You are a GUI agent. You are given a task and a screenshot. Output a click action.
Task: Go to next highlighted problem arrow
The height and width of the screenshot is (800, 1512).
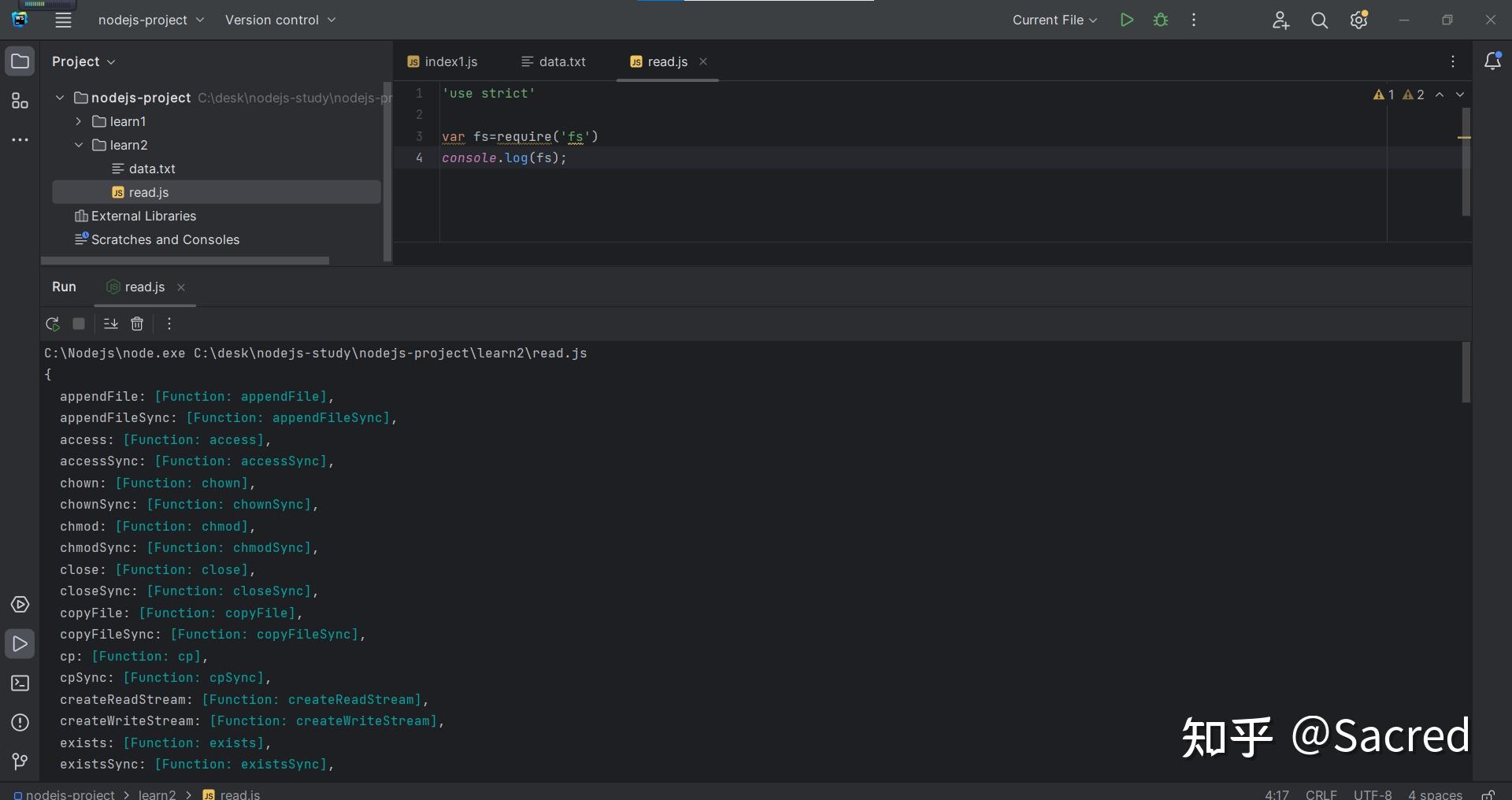(x=1460, y=94)
